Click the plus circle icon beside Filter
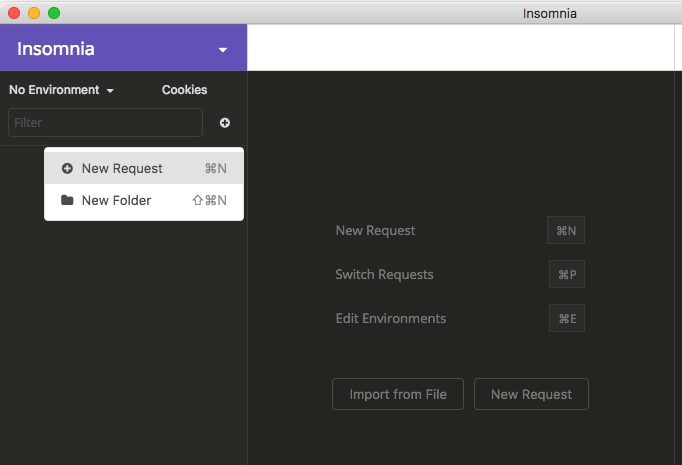Image resolution: width=682 pixels, height=465 pixels. pos(224,123)
